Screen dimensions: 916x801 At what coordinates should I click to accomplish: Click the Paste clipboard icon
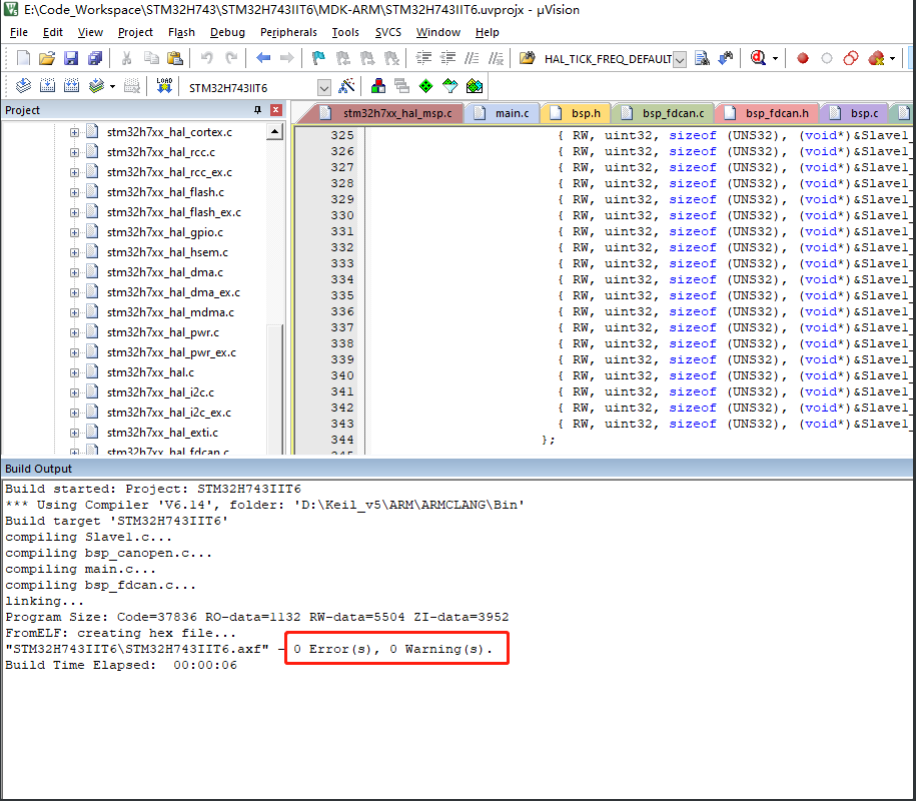coord(175,58)
